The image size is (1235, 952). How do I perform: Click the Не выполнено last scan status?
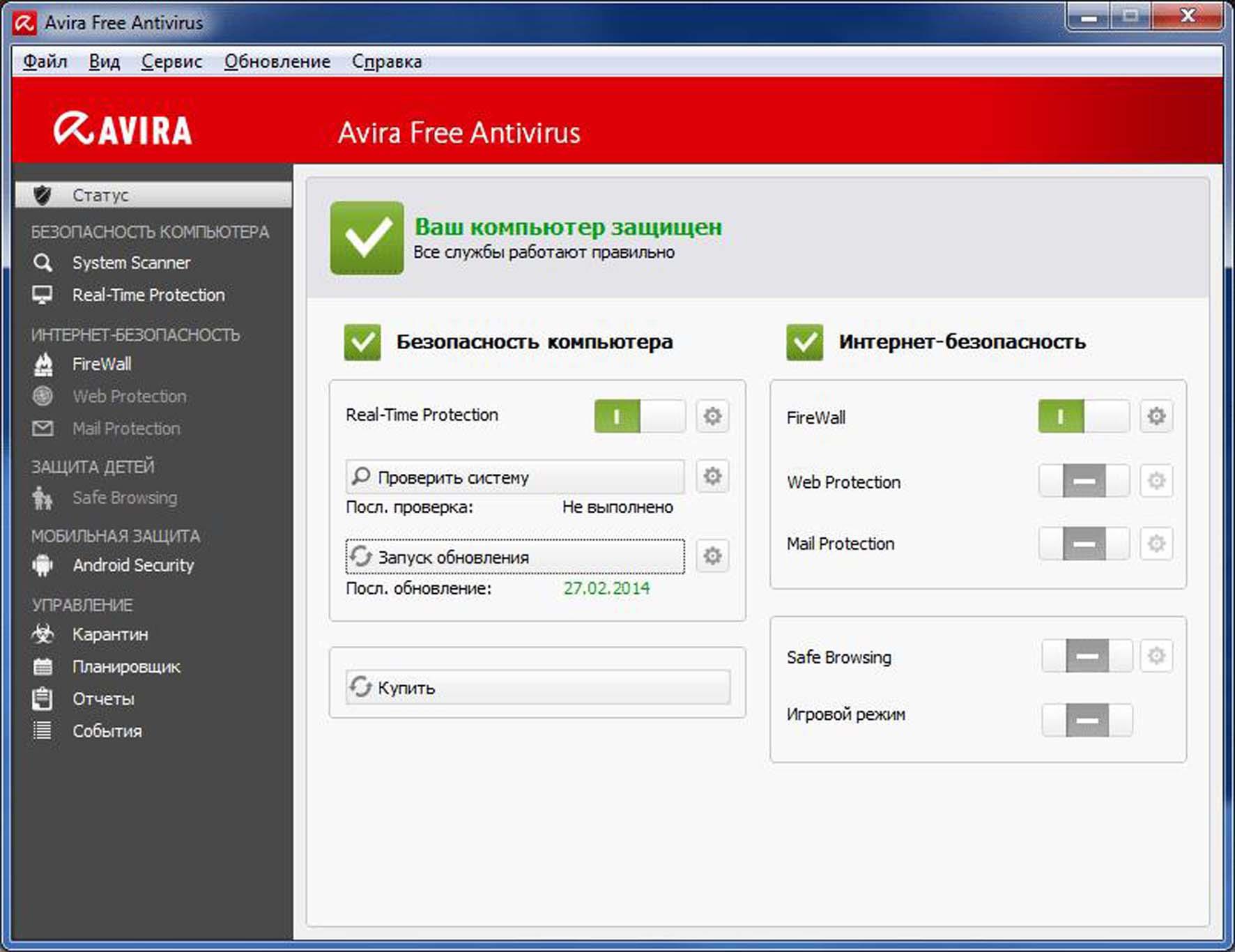click(617, 507)
